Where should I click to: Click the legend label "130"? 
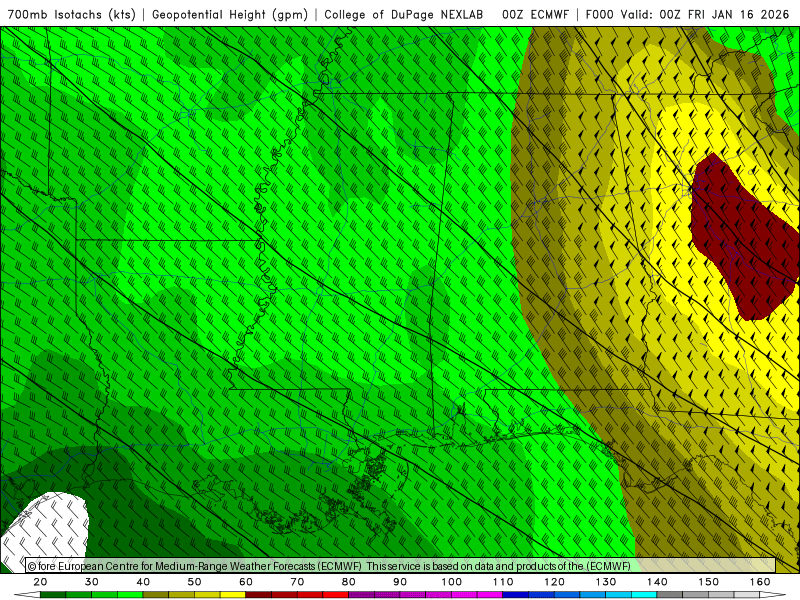(606, 582)
